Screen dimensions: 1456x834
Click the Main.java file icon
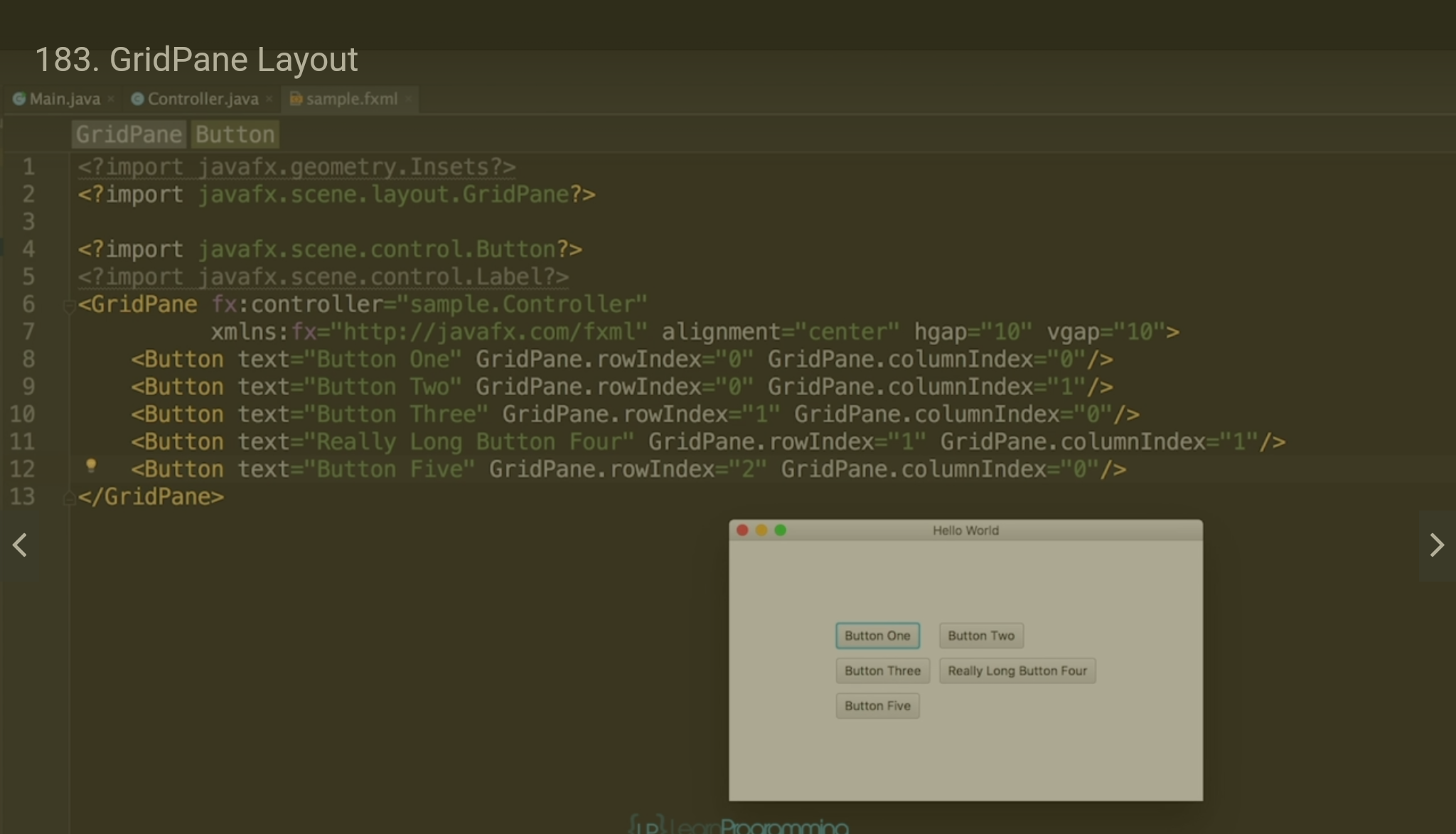tap(20, 99)
